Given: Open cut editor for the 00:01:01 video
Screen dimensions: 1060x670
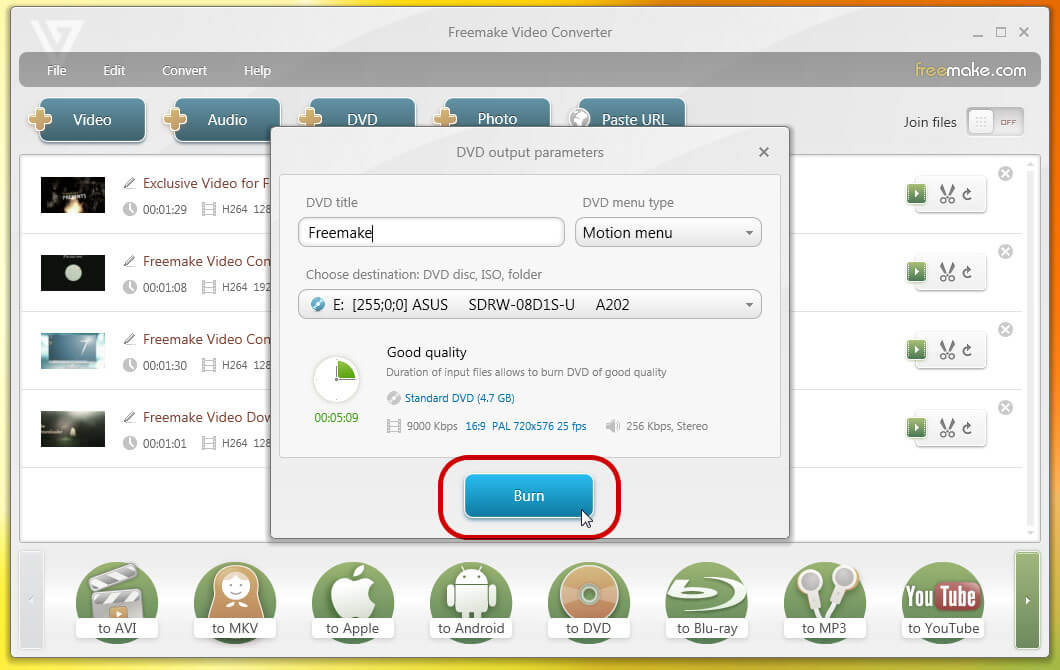Looking at the screenshot, I should click(947, 428).
